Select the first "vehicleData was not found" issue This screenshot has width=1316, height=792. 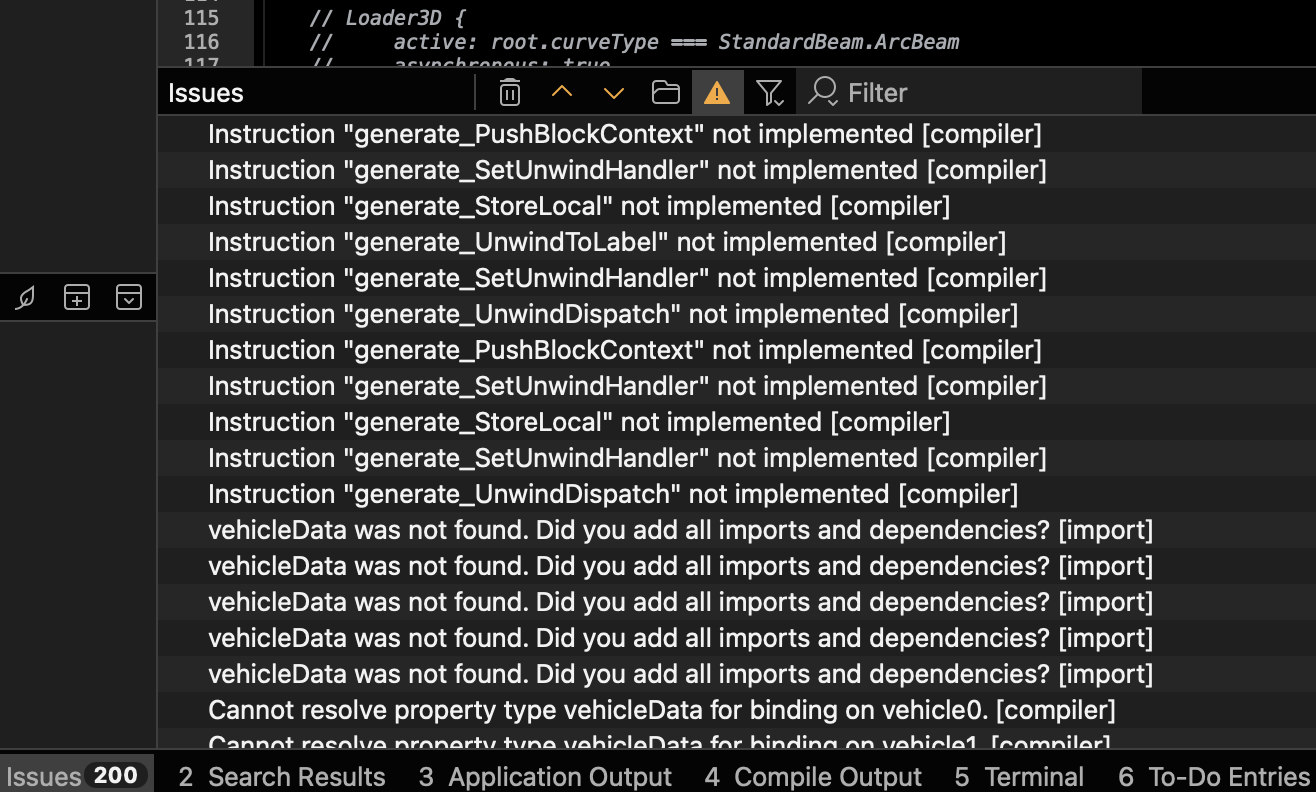[x=680, y=530]
